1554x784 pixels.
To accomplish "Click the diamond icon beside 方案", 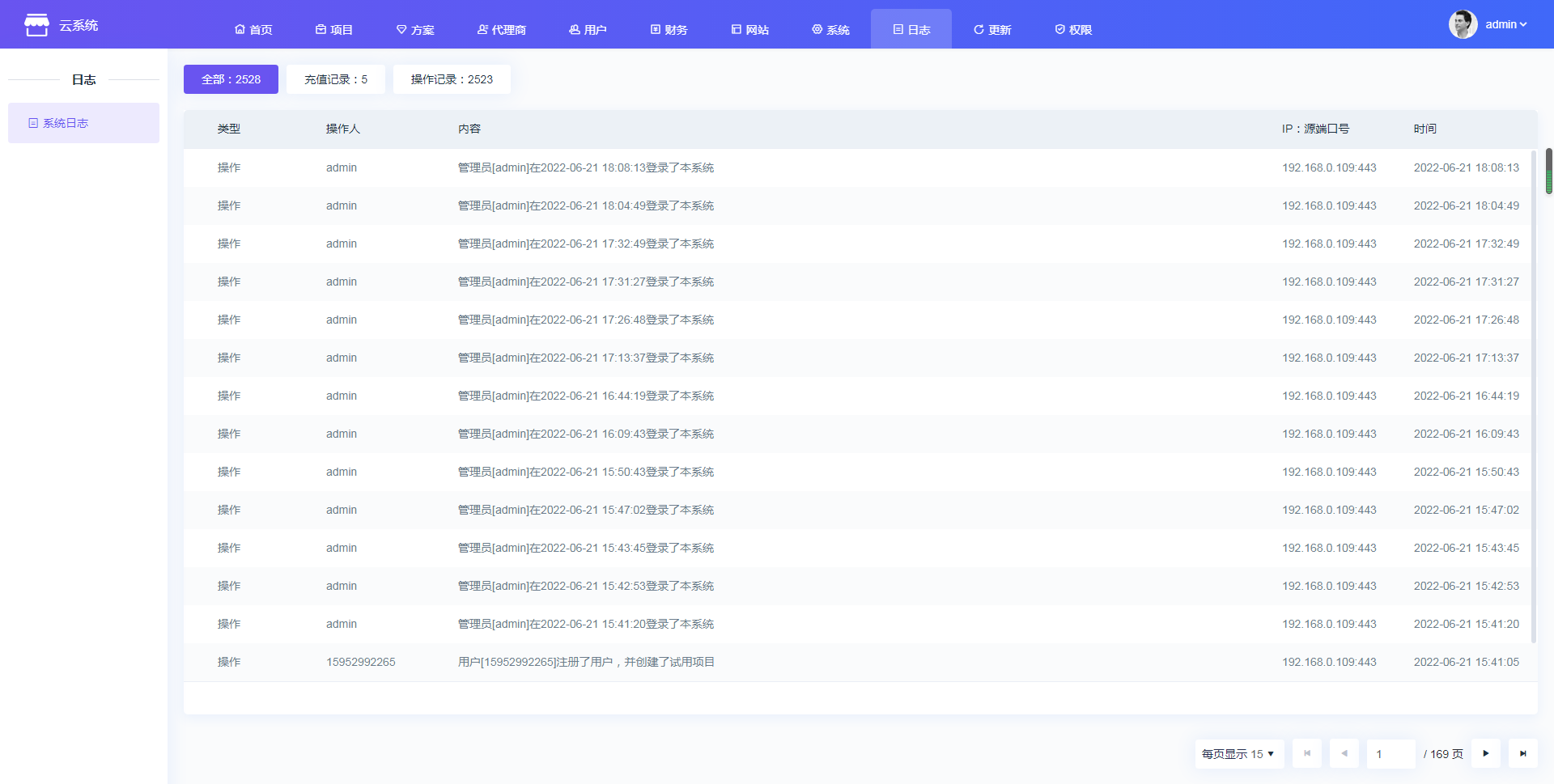I will coord(401,30).
